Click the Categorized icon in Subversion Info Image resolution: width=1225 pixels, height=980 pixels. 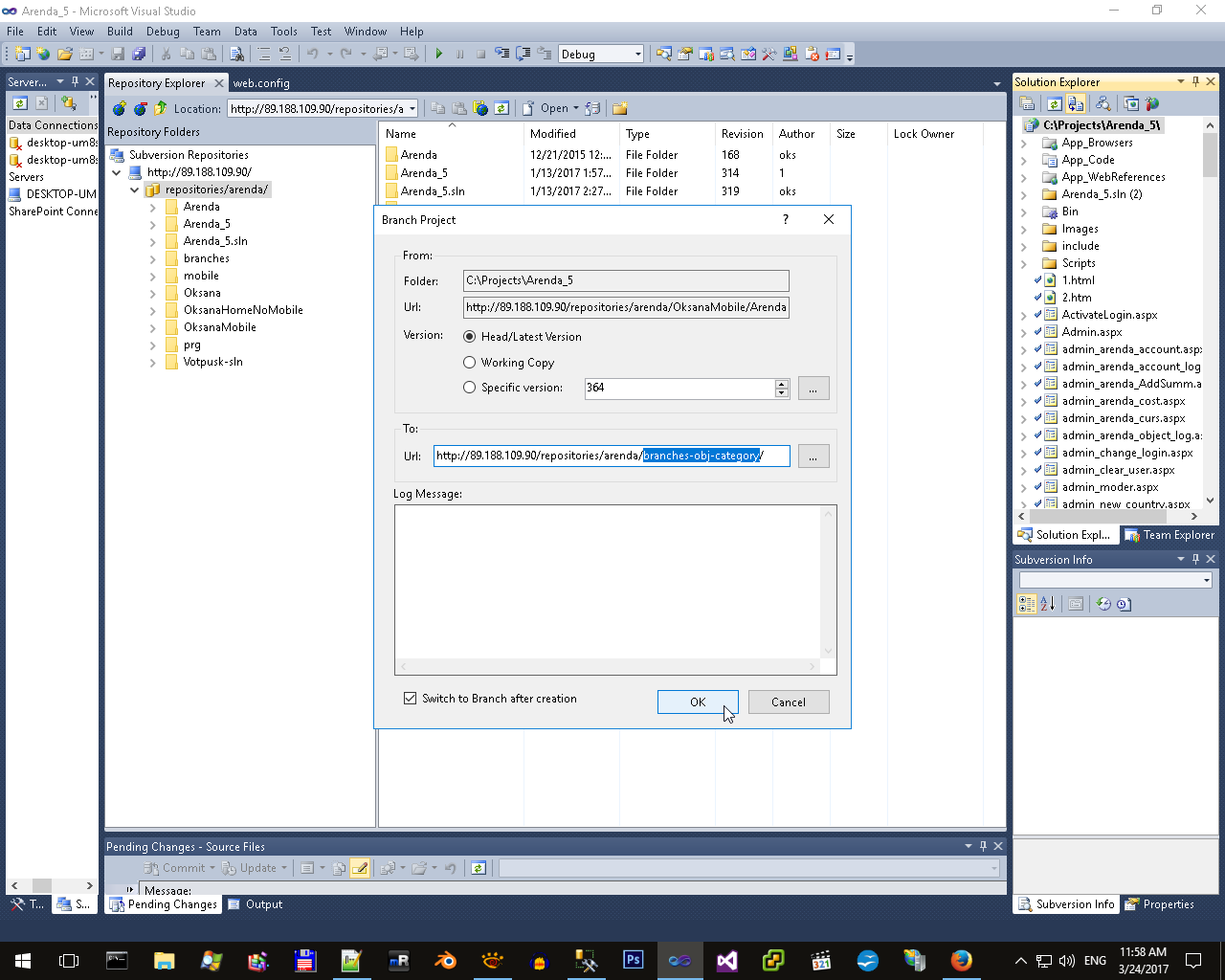tap(1027, 604)
